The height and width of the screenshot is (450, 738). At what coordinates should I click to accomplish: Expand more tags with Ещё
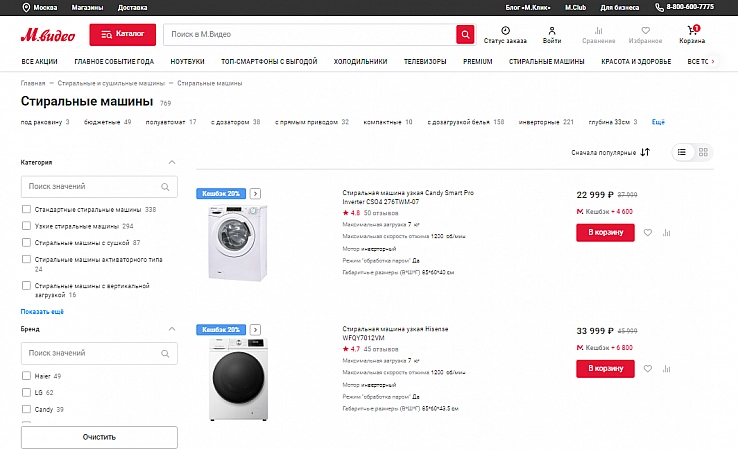tap(658, 122)
